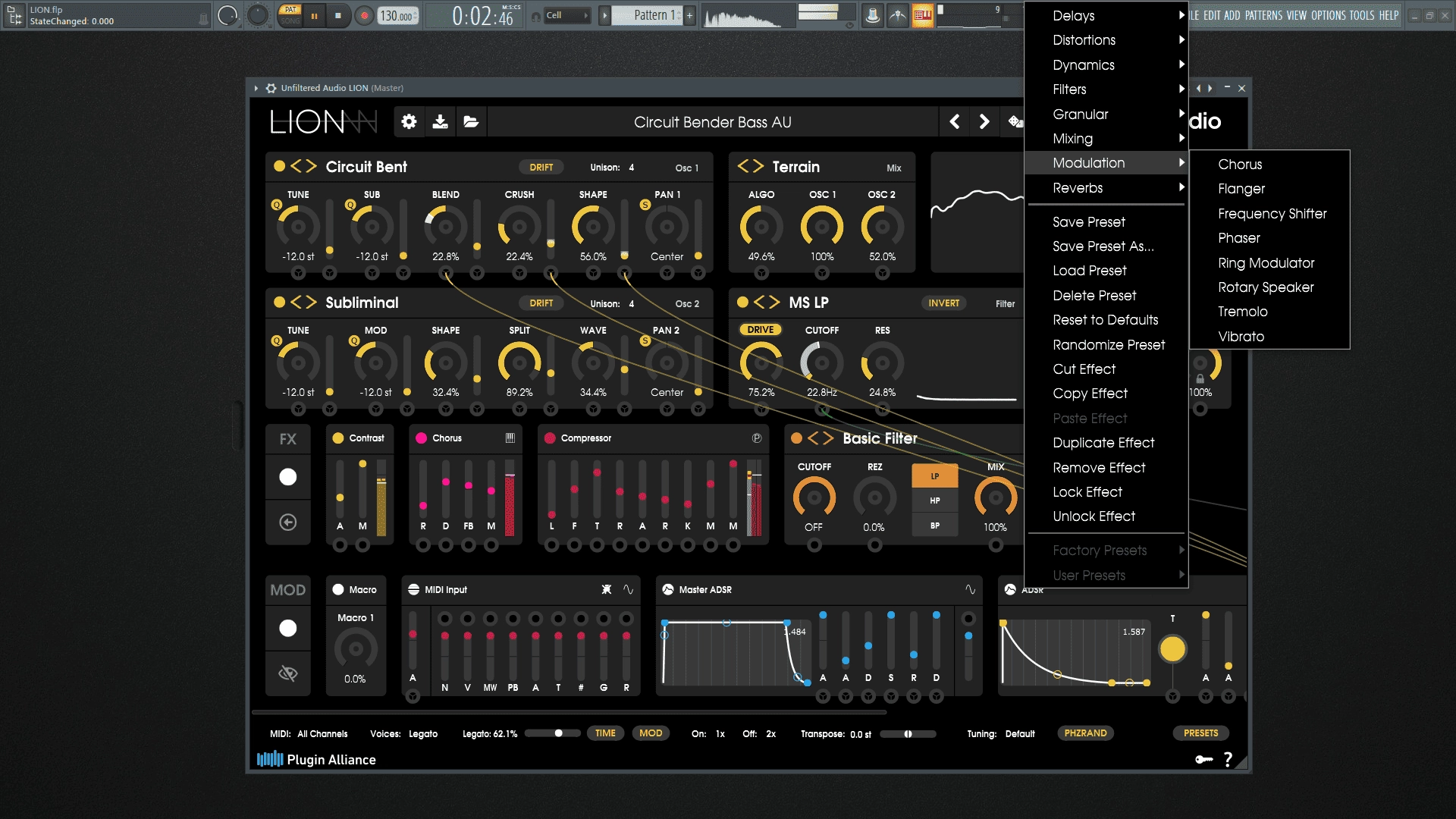Click the FL Studio record button
This screenshot has width=1456, height=819.
[x=365, y=15]
